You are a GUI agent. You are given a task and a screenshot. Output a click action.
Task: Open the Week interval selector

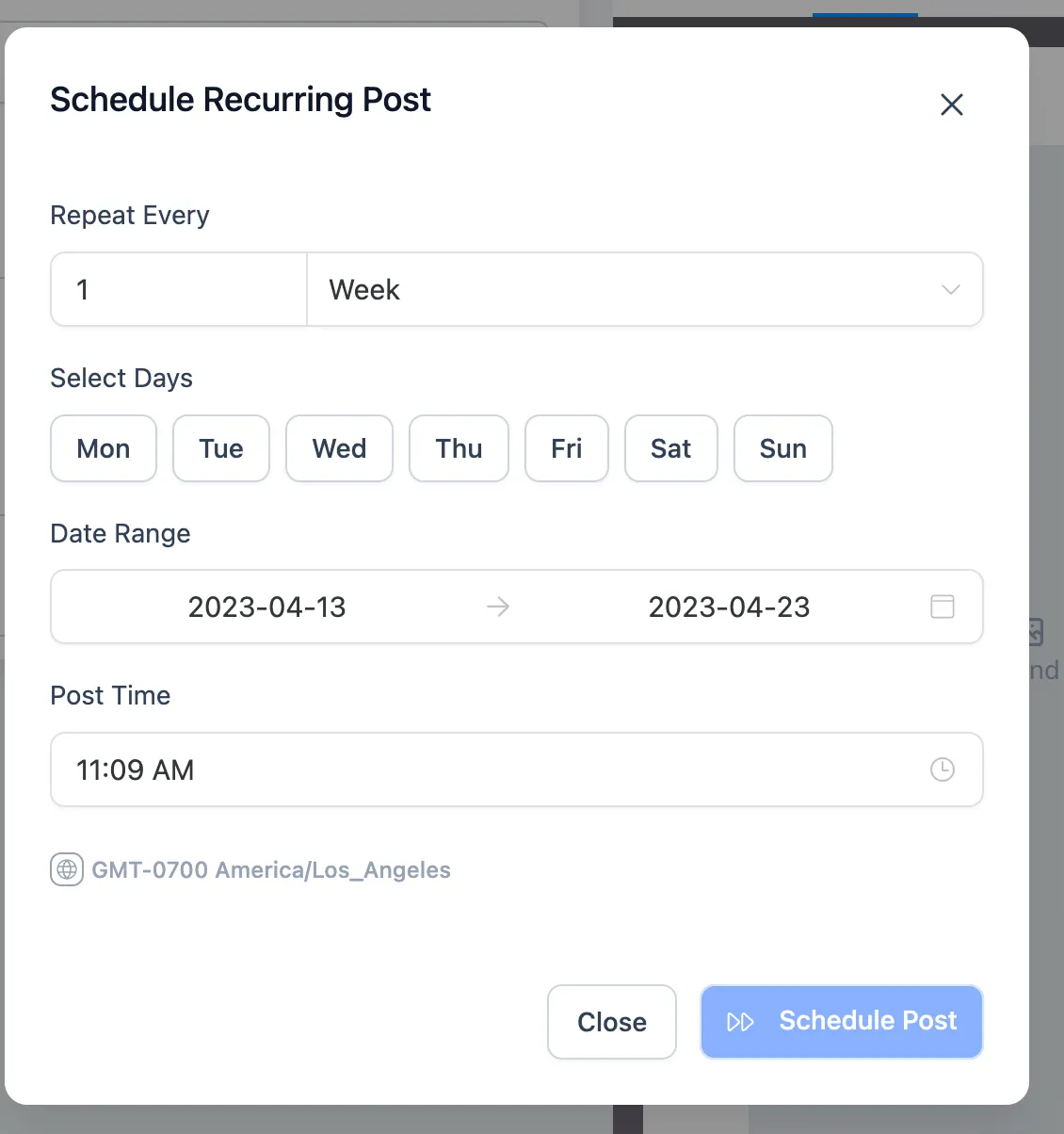click(x=645, y=289)
